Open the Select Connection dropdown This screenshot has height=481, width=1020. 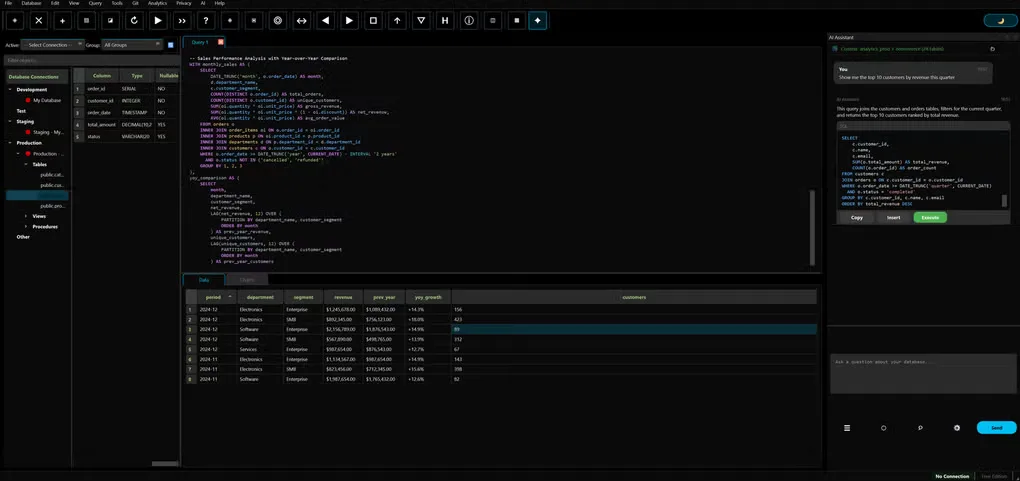point(52,45)
